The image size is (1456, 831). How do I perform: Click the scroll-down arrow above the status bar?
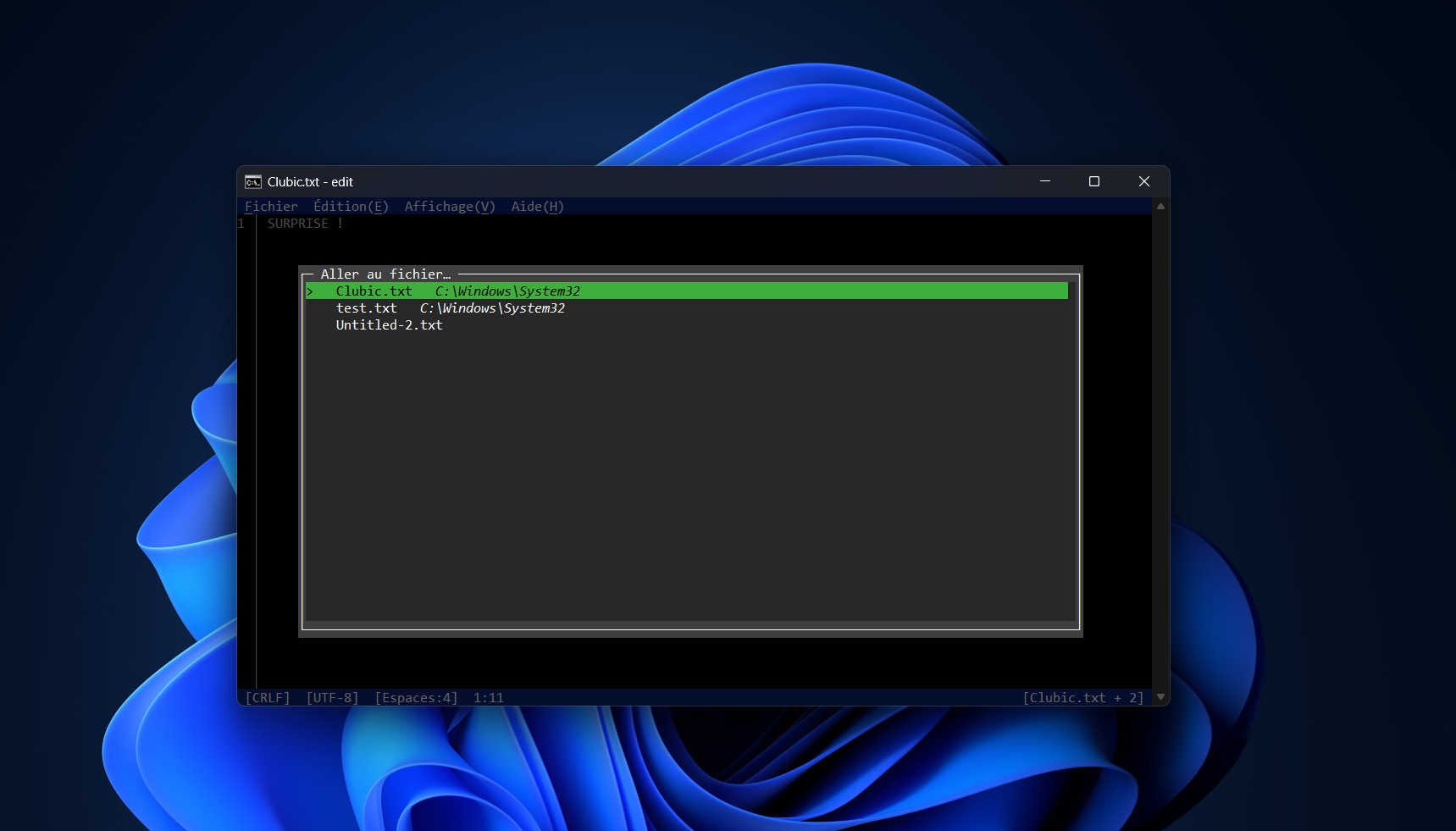pos(1159,696)
